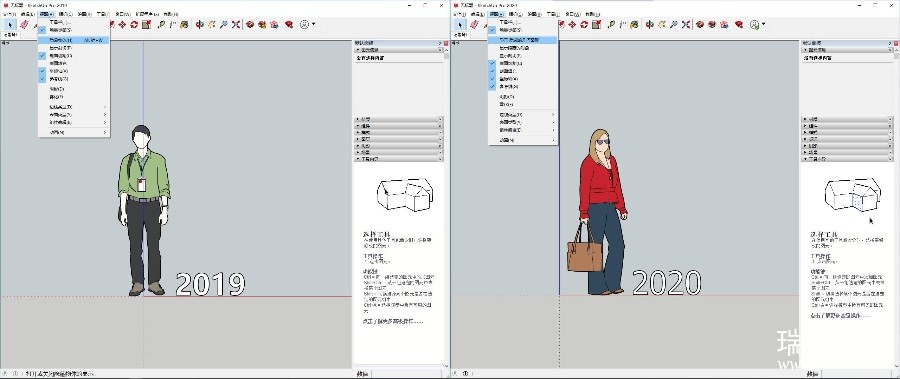The width and height of the screenshot is (900, 379).
Task: Activate the Orbit tool in 2020 window
Action: point(649,25)
